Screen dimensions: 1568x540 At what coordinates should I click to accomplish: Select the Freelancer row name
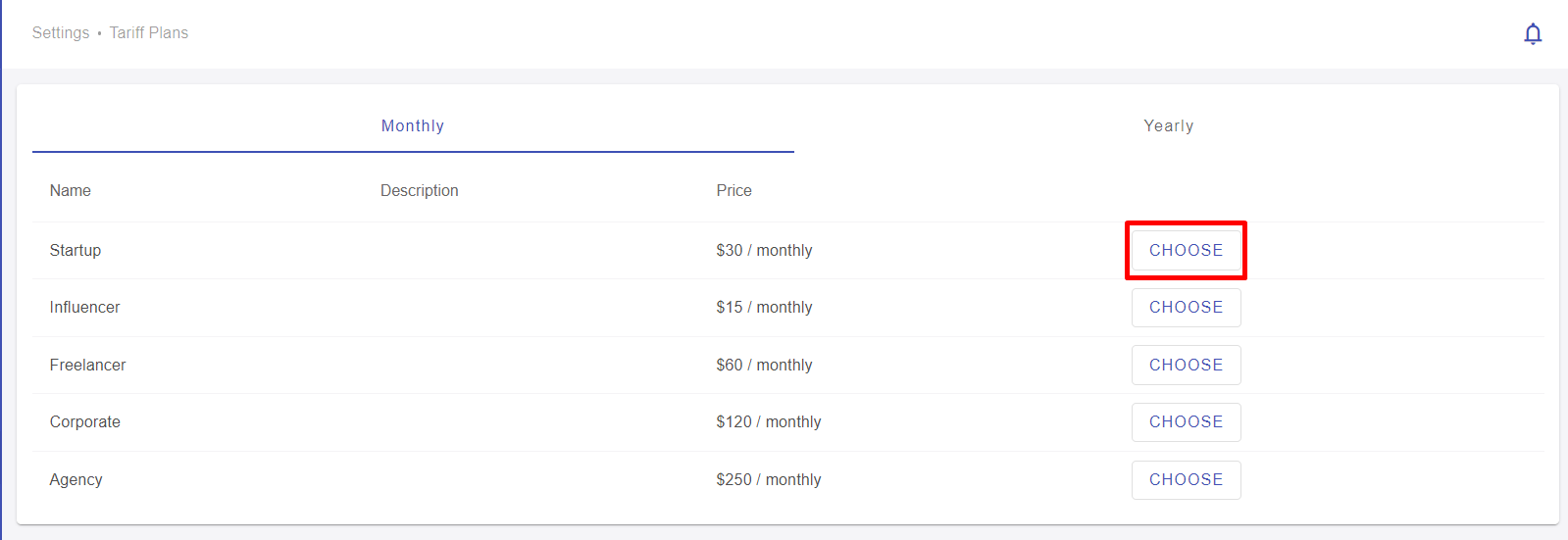(88, 365)
